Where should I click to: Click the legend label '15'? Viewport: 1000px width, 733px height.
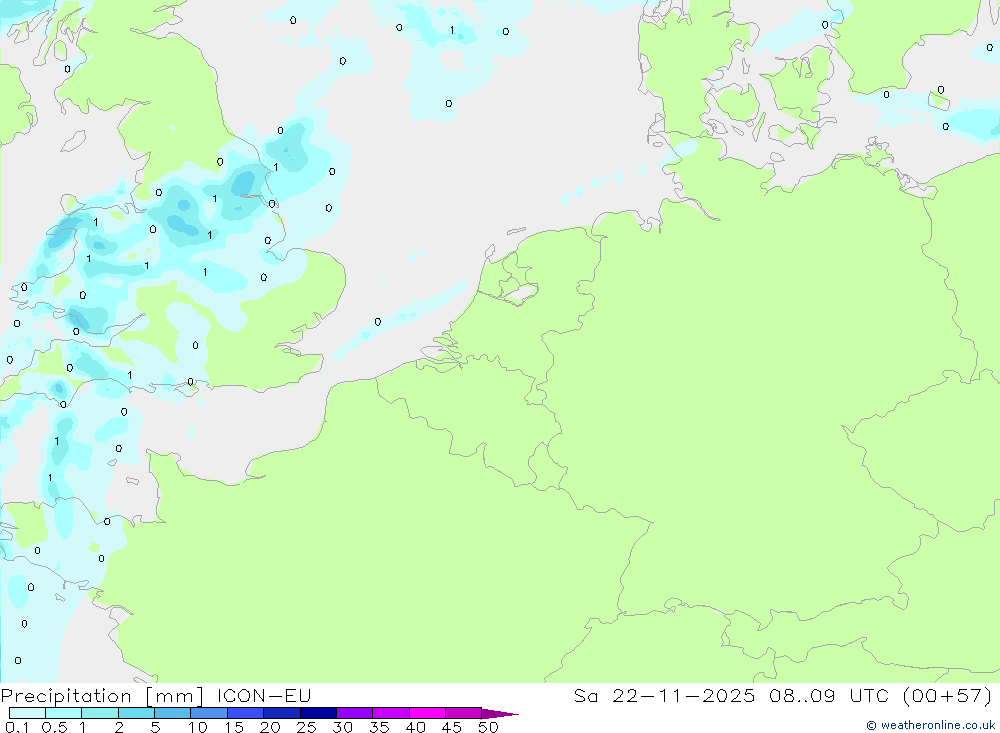234,727
